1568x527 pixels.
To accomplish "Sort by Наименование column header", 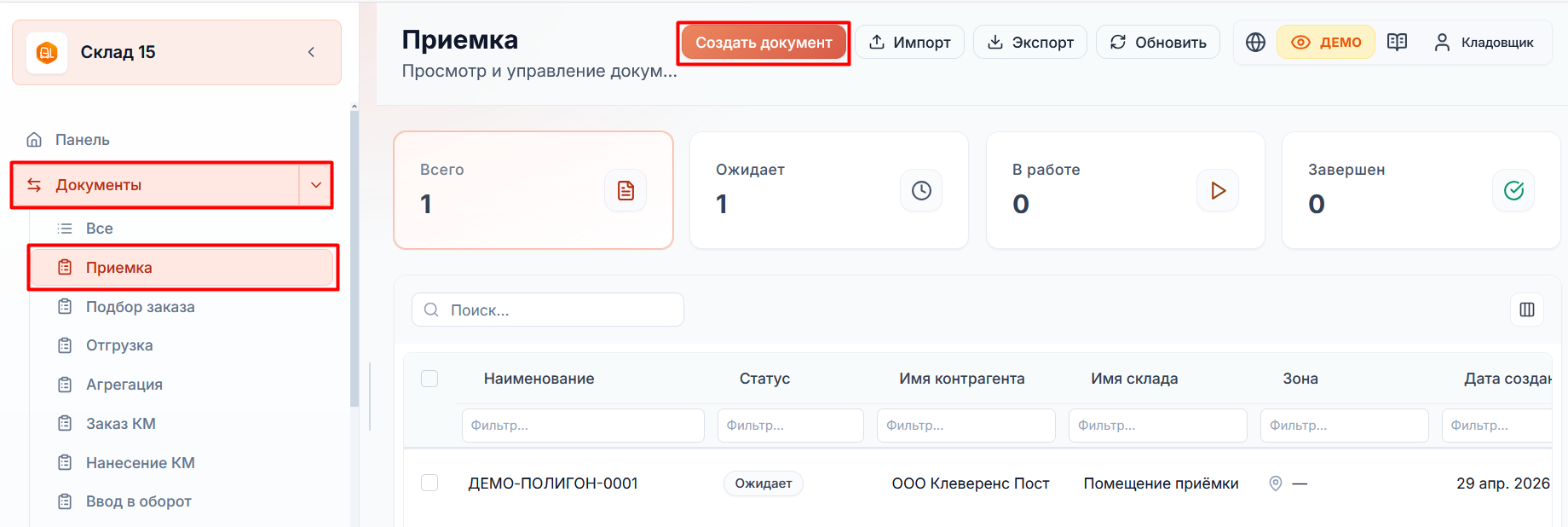I will (x=539, y=379).
